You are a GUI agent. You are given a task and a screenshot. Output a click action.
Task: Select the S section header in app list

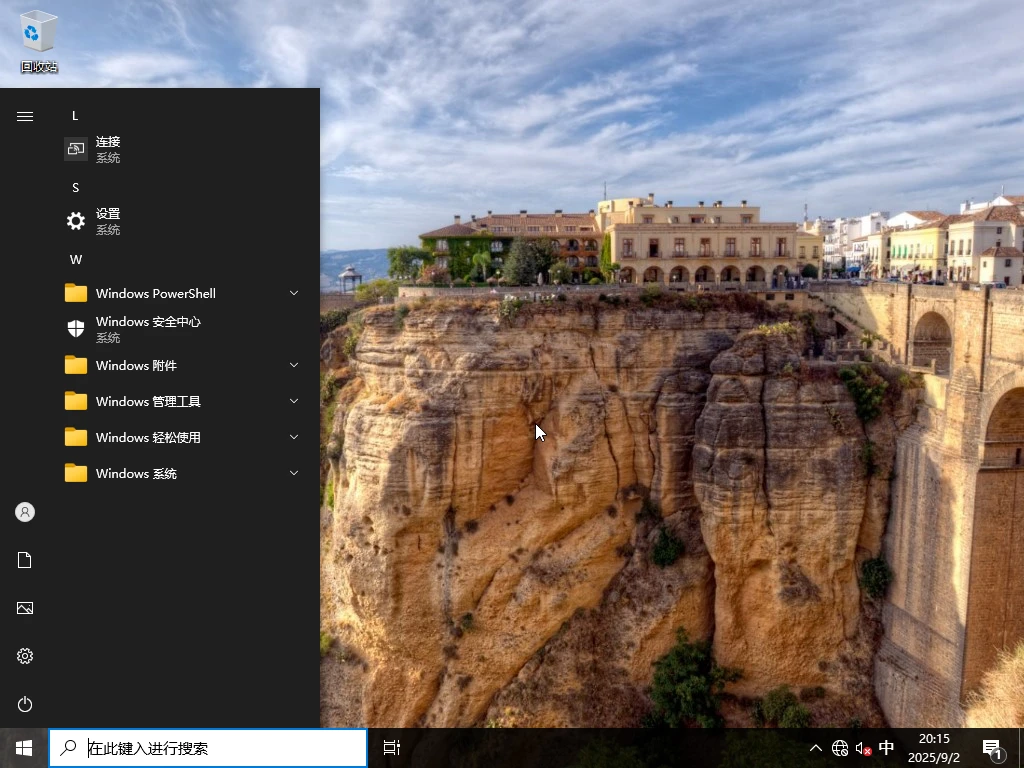coord(75,187)
